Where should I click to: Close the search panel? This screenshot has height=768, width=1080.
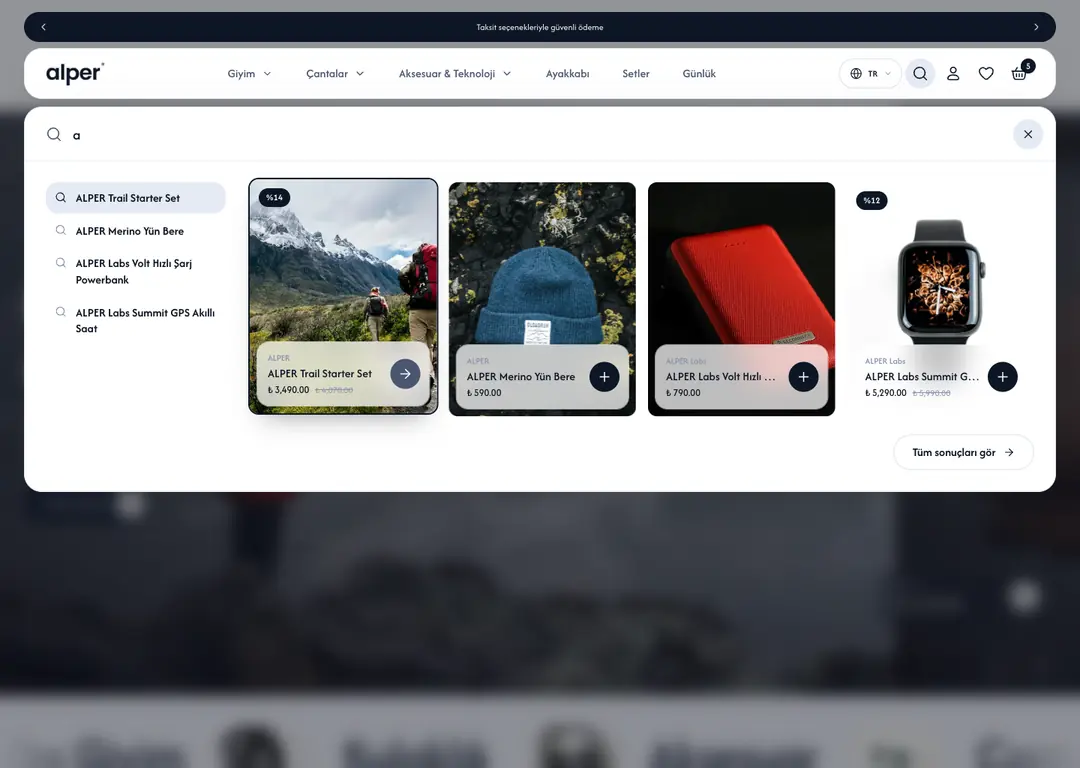point(1028,134)
